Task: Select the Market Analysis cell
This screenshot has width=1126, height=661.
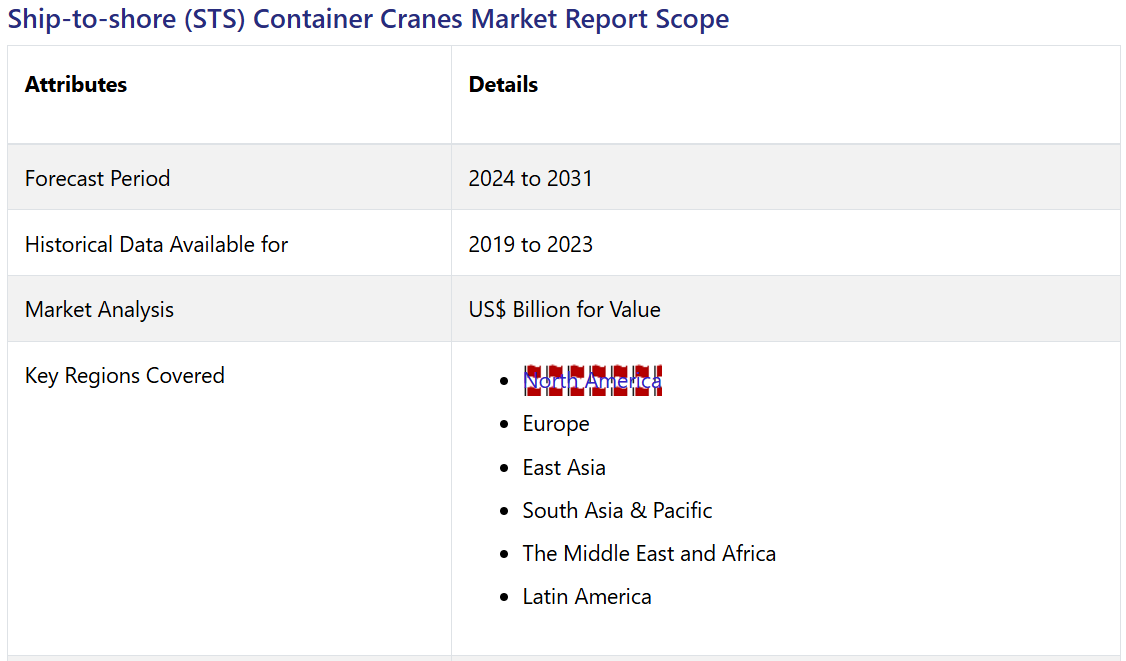Action: 99,310
